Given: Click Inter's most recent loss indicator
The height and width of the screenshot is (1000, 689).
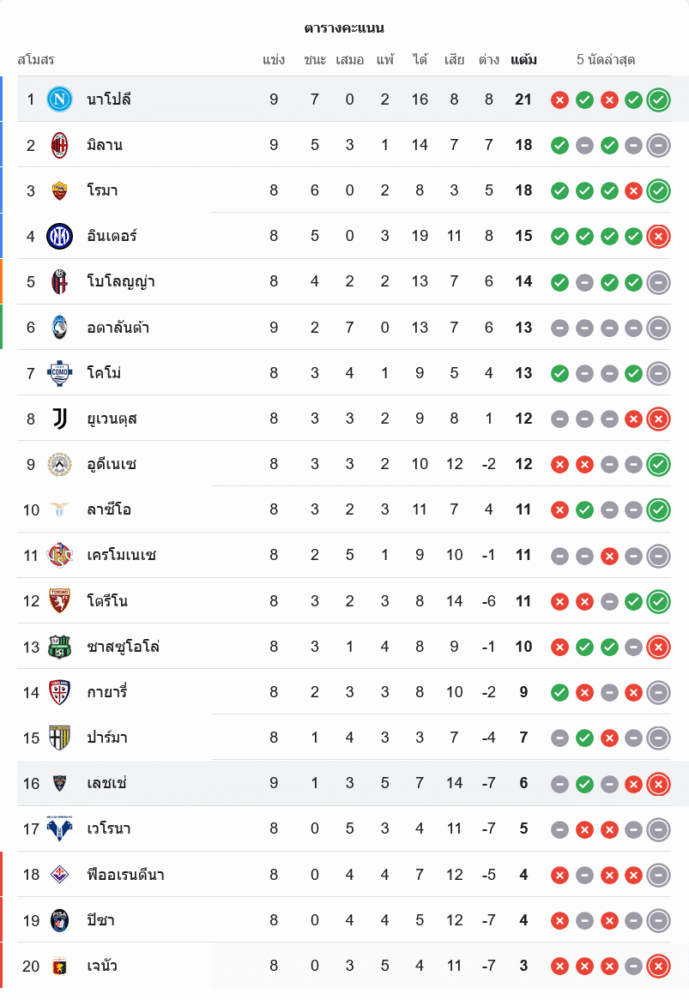Looking at the screenshot, I should point(657,236).
